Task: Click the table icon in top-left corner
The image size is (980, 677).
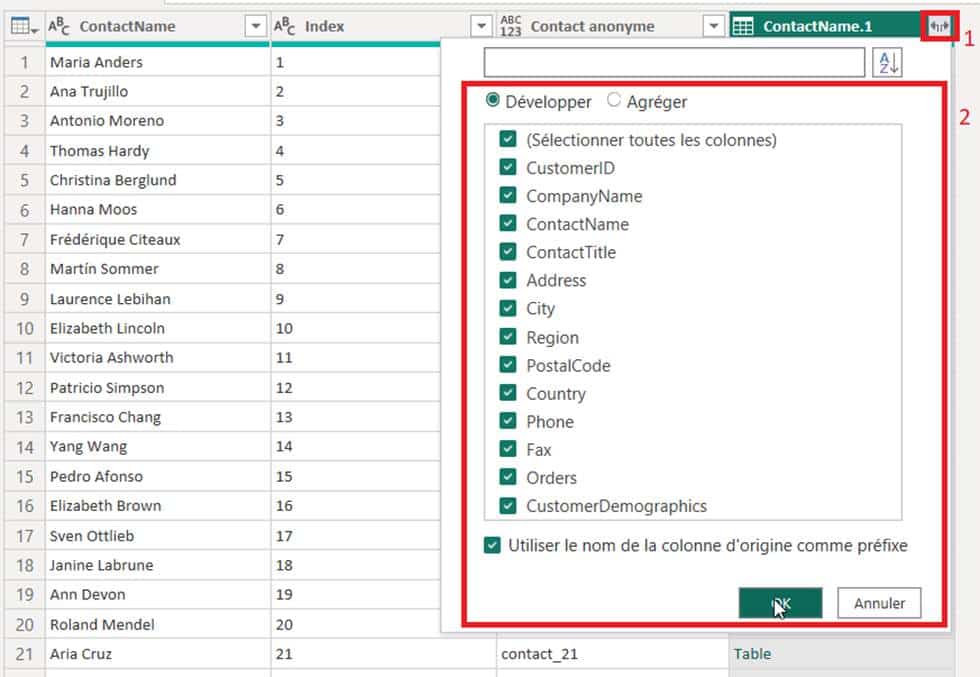Action: coord(22,27)
